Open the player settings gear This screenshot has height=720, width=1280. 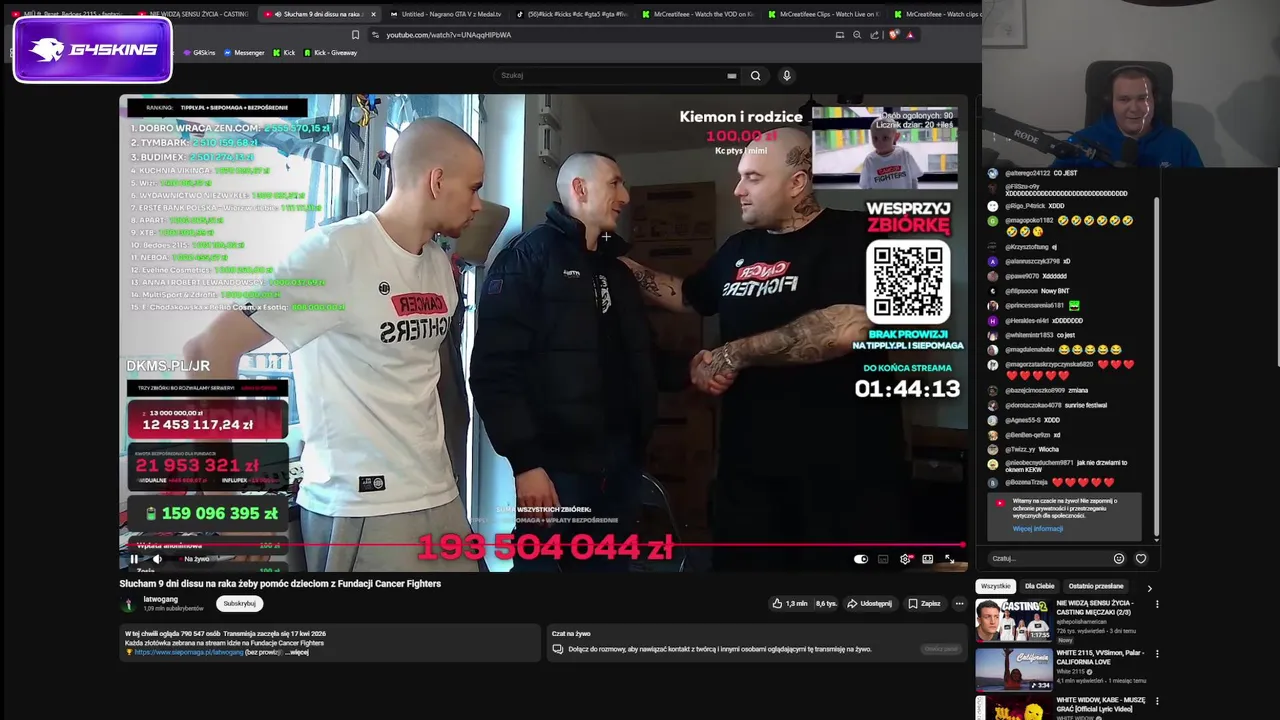pos(905,559)
